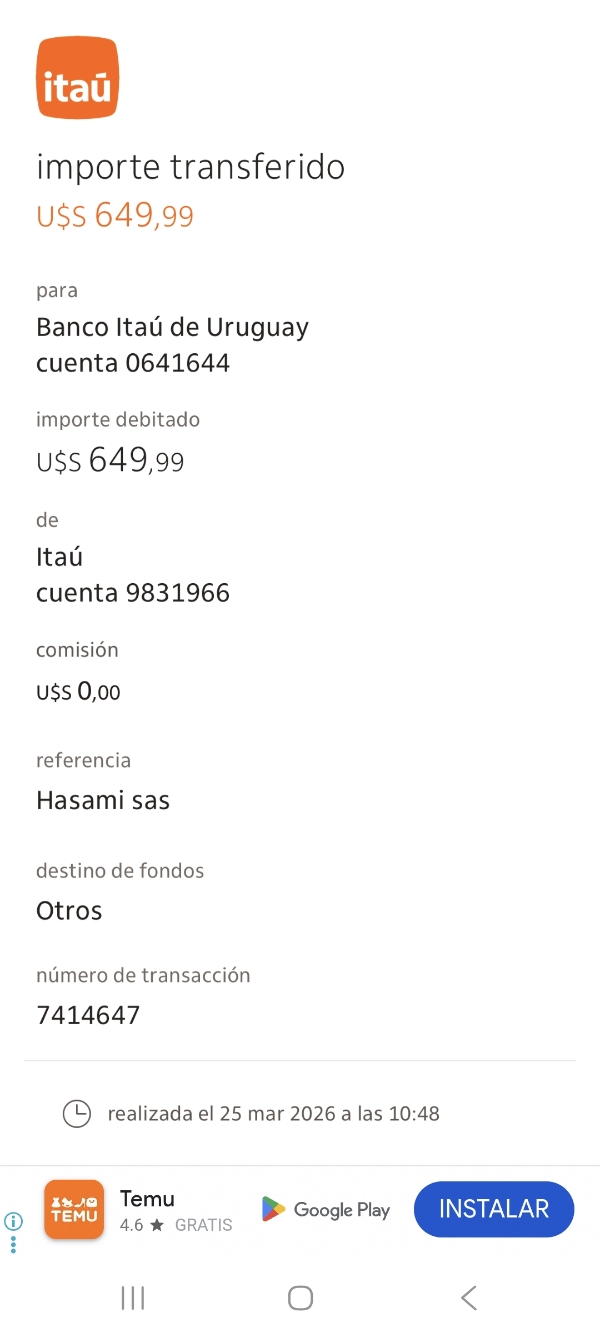Tap the Temu ad title
The width and height of the screenshot is (600, 1333).
(147, 1198)
